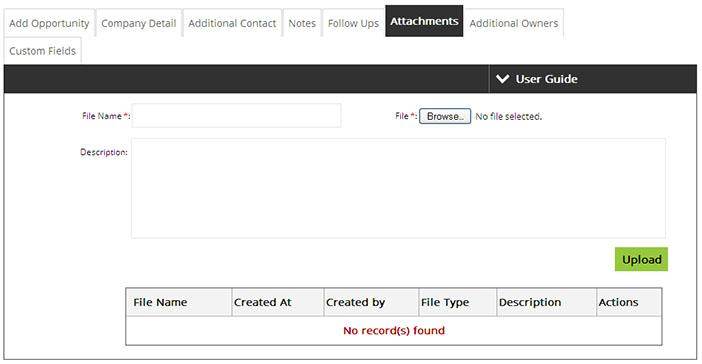Open the Custom Fields tab
Image resolution: width=702 pixels, height=364 pixels.
[x=43, y=51]
